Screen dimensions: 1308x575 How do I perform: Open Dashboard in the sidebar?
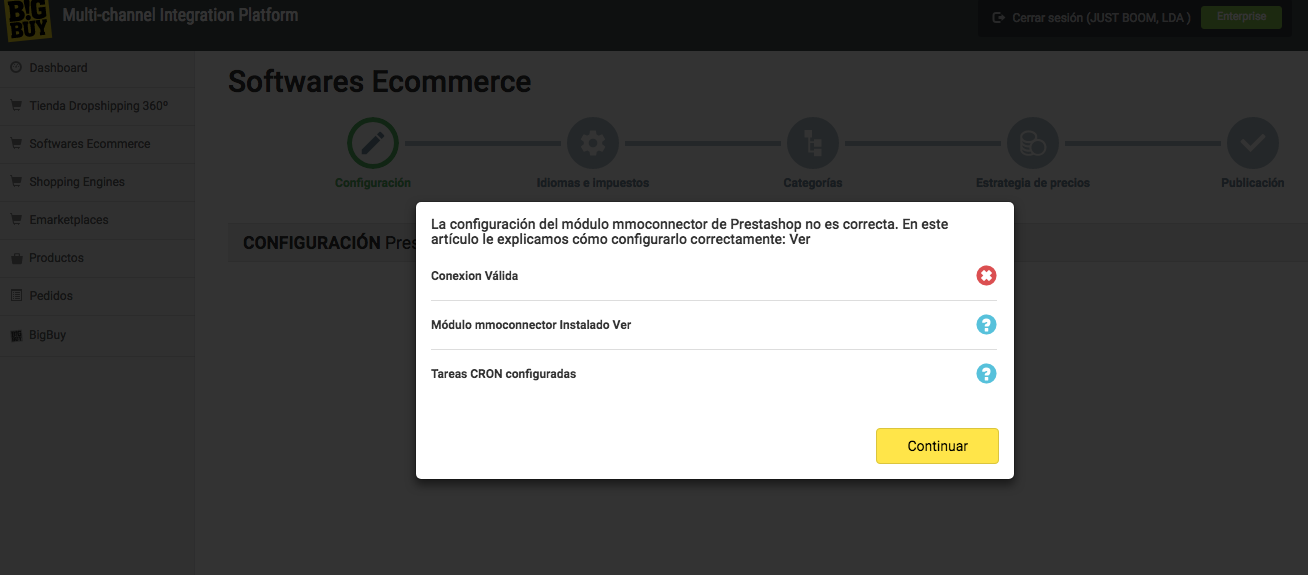pyautogui.click(x=58, y=68)
